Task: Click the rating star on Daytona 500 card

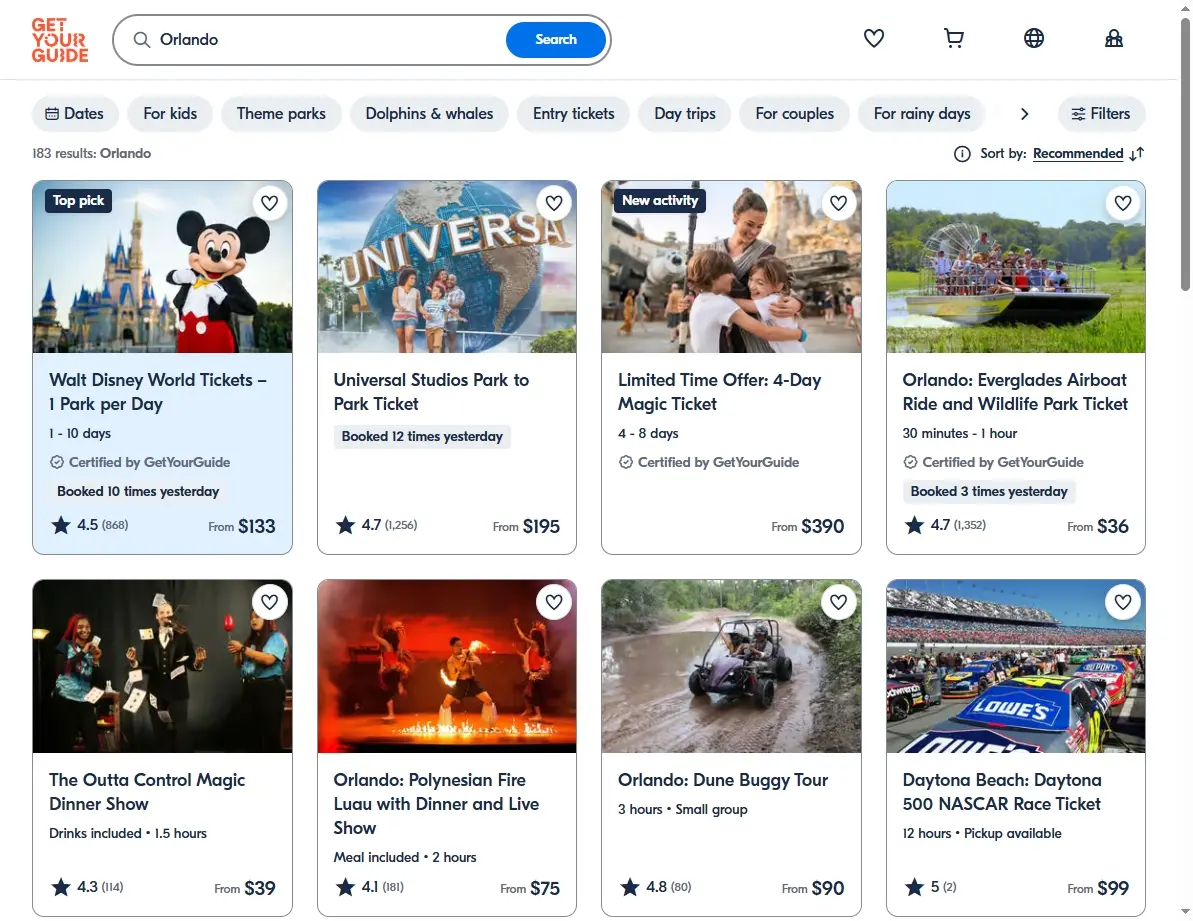Action: pos(915,888)
